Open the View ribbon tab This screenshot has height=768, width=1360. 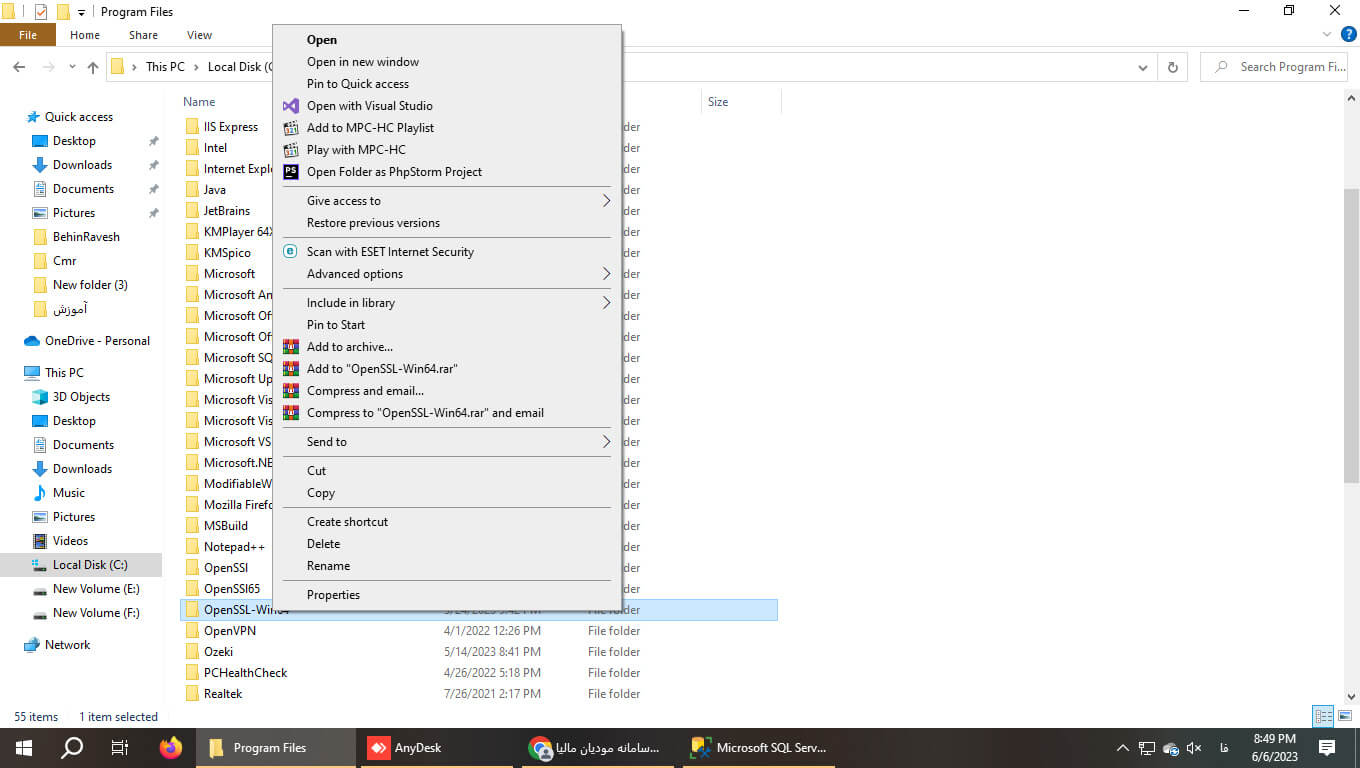pyautogui.click(x=199, y=35)
